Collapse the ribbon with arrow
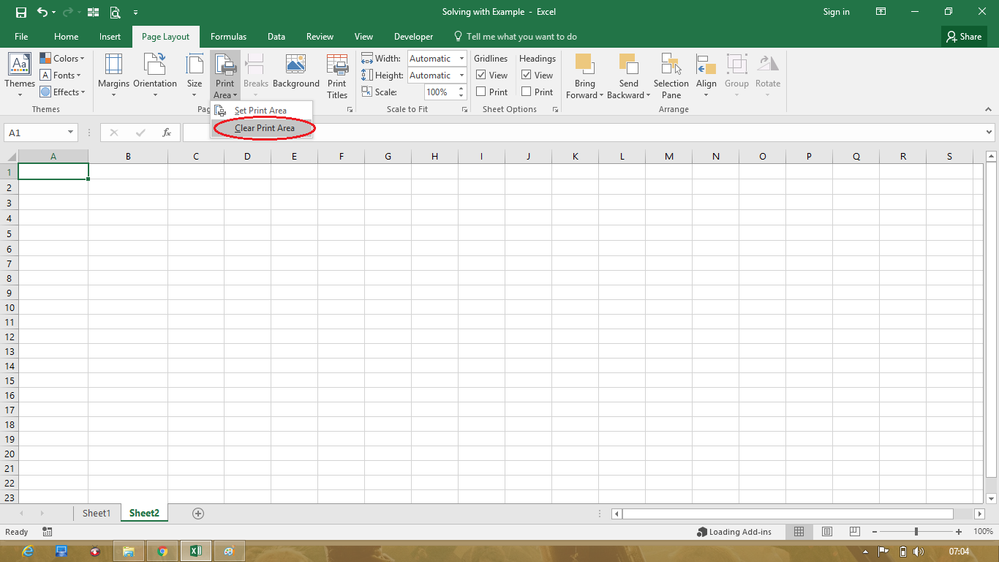Image resolution: width=999 pixels, height=562 pixels. pos(988,110)
